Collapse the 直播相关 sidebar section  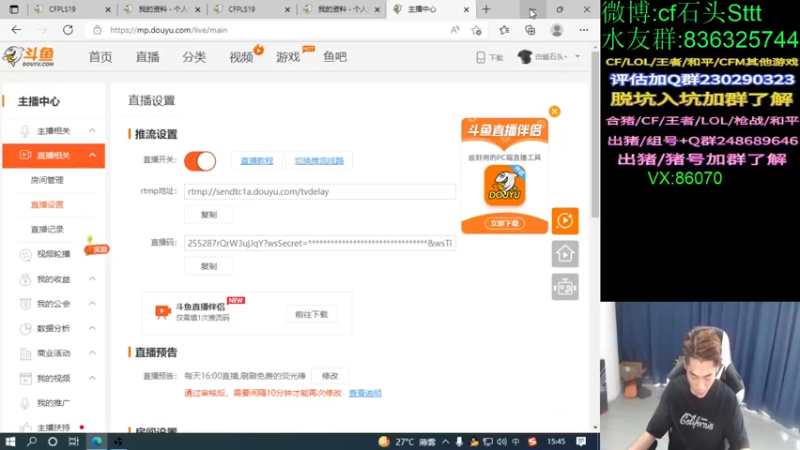pyautogui.click(x=92, y=155)
